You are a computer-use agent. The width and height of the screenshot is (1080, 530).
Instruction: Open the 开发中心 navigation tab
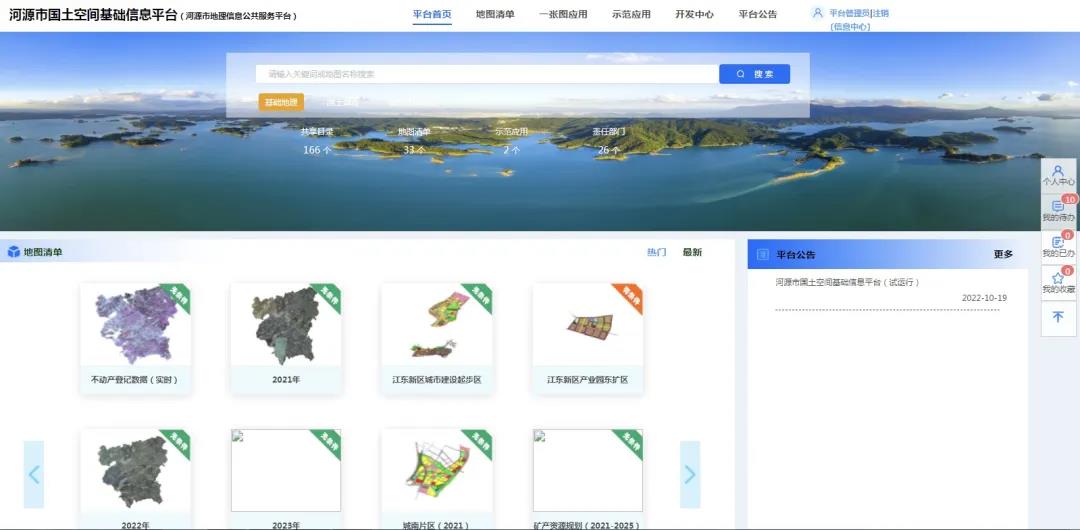click(694, 14)
